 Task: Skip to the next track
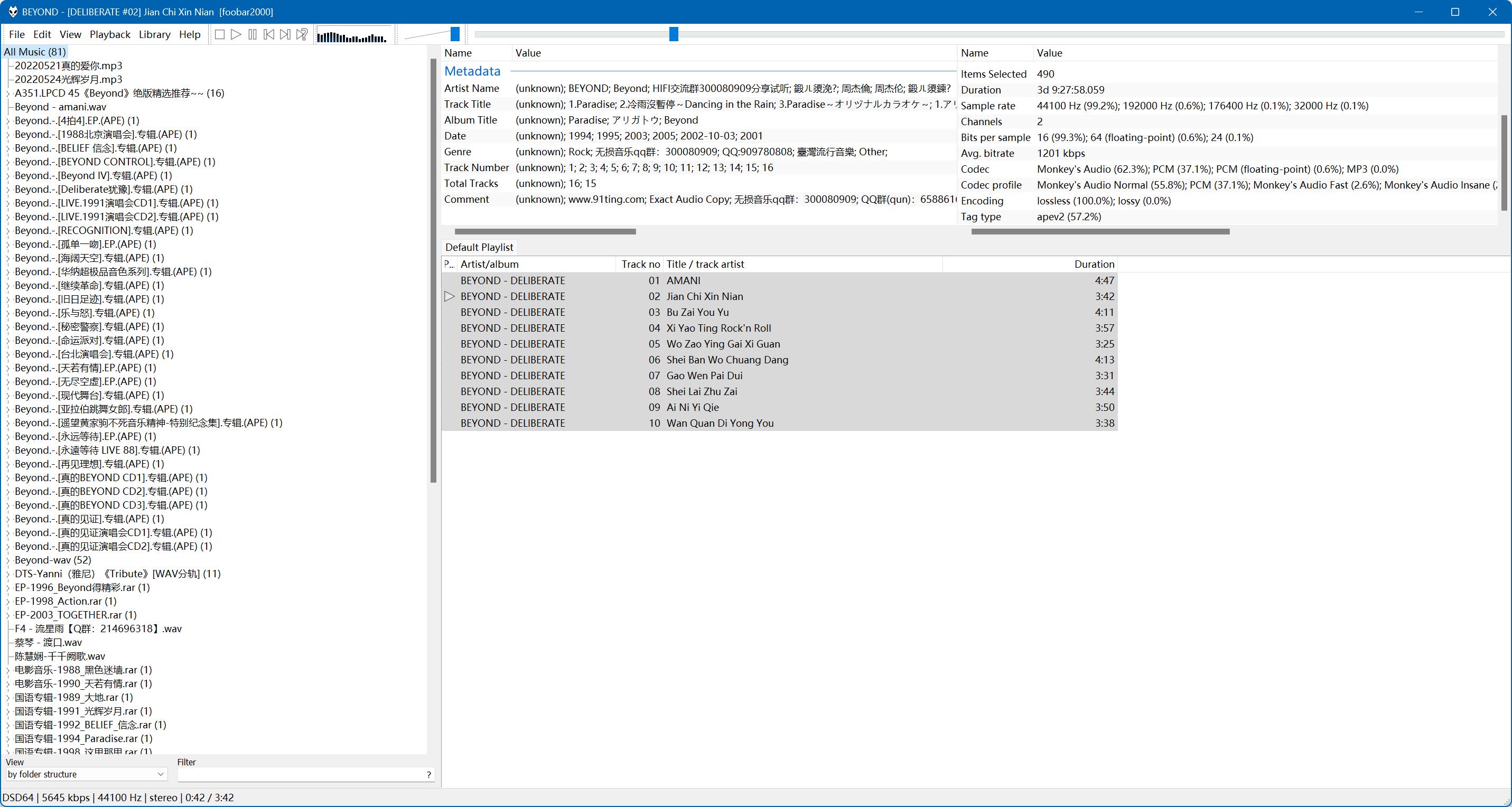[285, 35]
